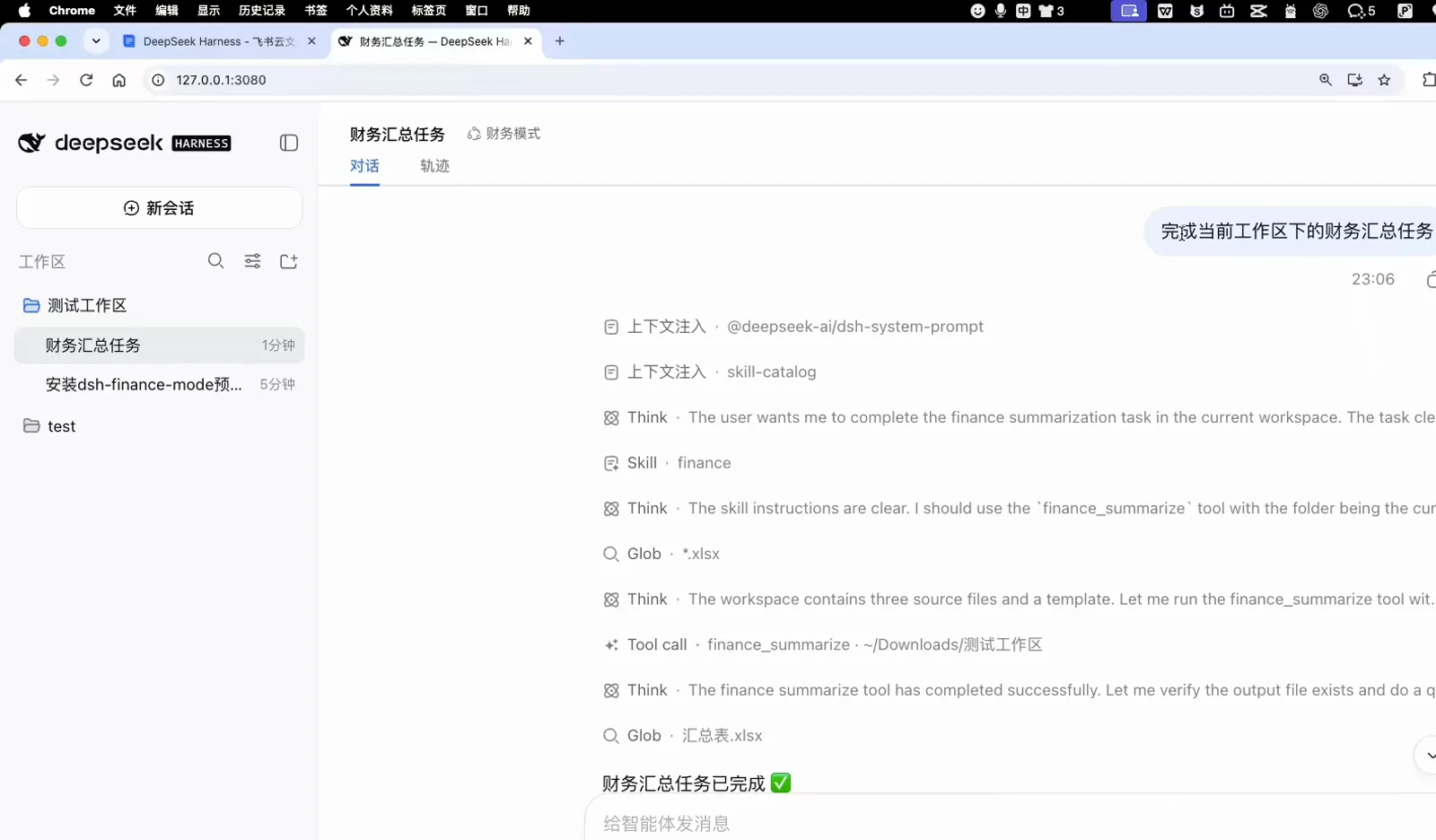Click the deepseek whale logo
This screenshot has height=840, width=1436.
31,143
